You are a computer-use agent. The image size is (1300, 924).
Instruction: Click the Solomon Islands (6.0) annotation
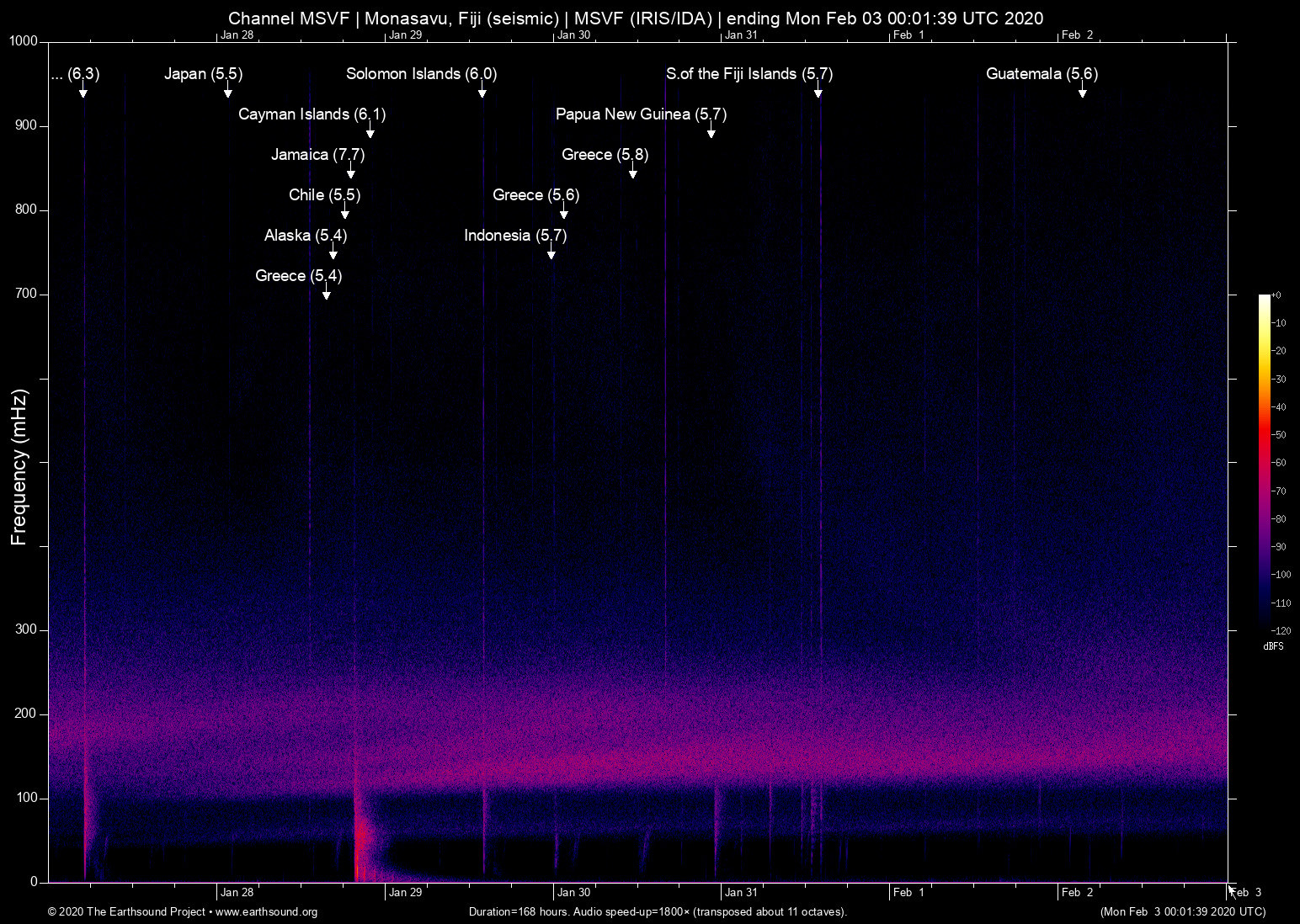(x=421, y=74)
